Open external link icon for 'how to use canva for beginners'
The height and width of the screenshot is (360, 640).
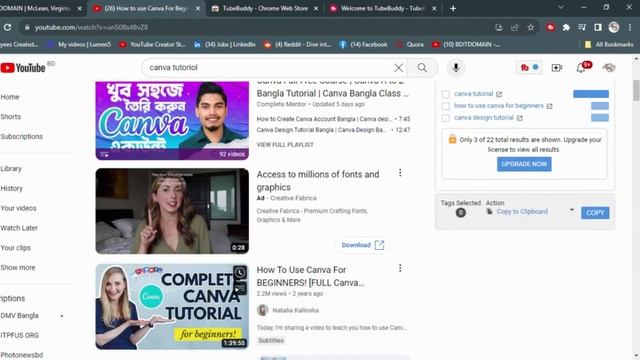coord(549,106)
